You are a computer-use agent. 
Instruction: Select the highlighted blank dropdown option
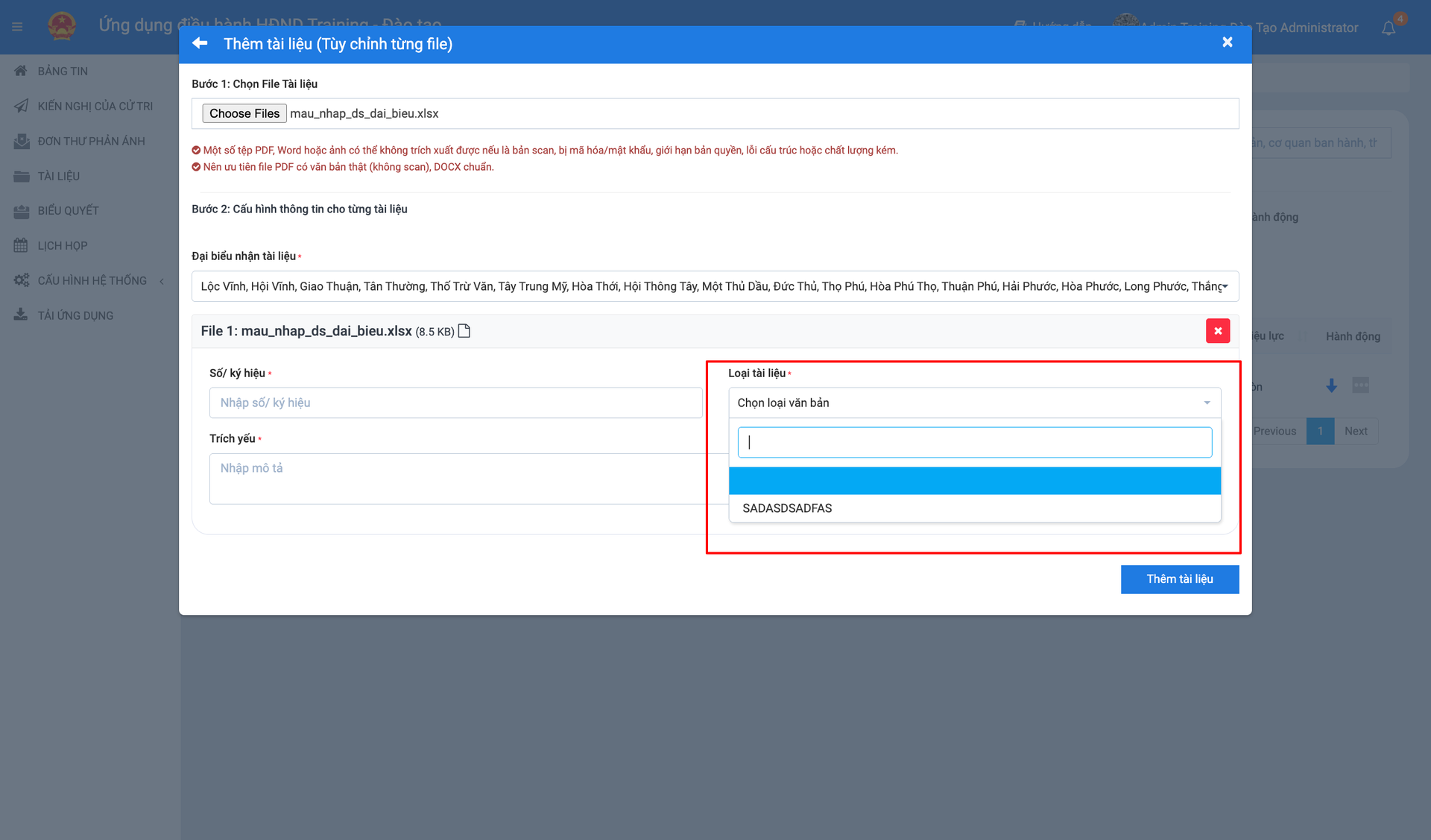[974, 481]
